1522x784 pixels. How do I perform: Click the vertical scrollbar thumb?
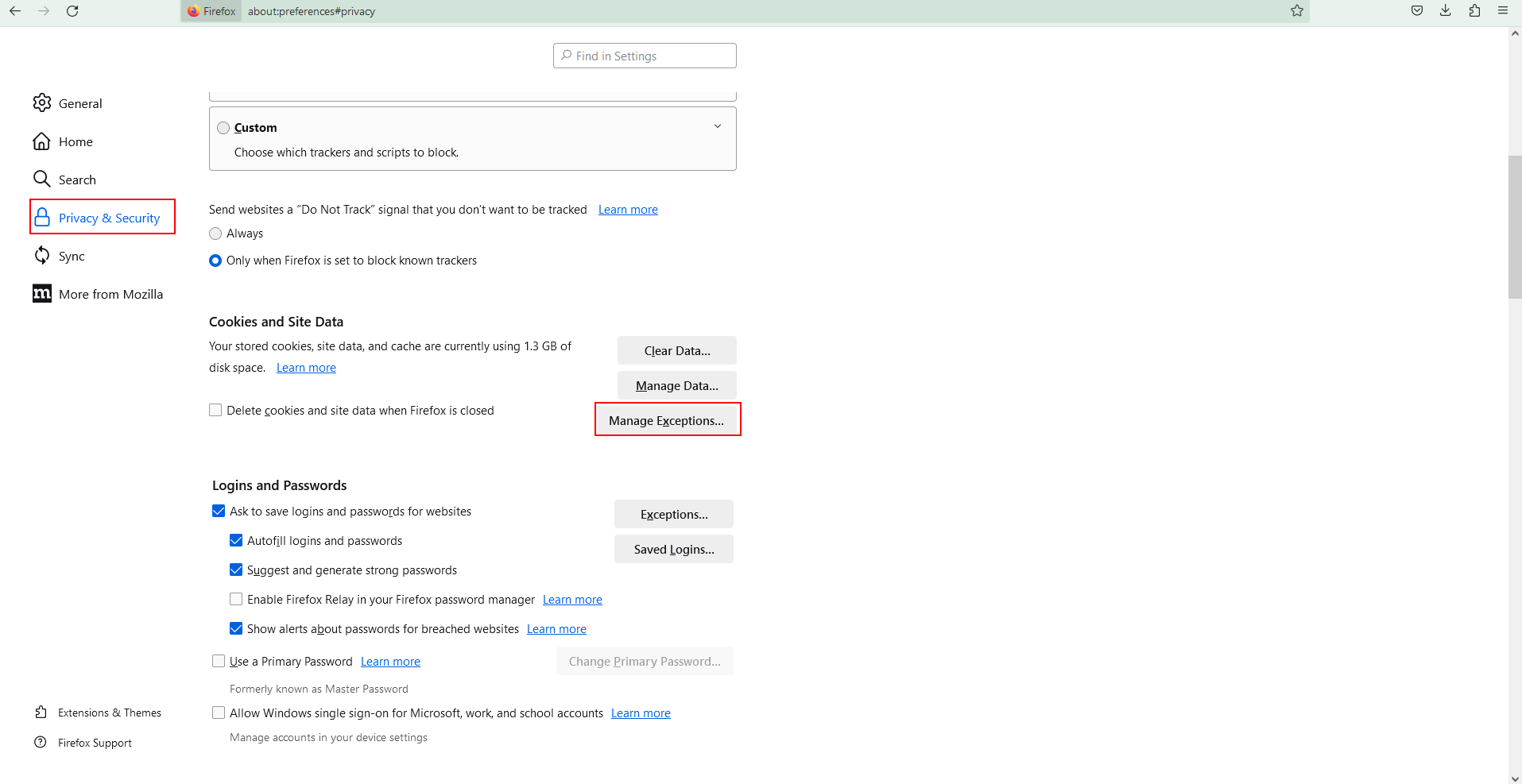pyautogui.click(x=1515, y=226)
